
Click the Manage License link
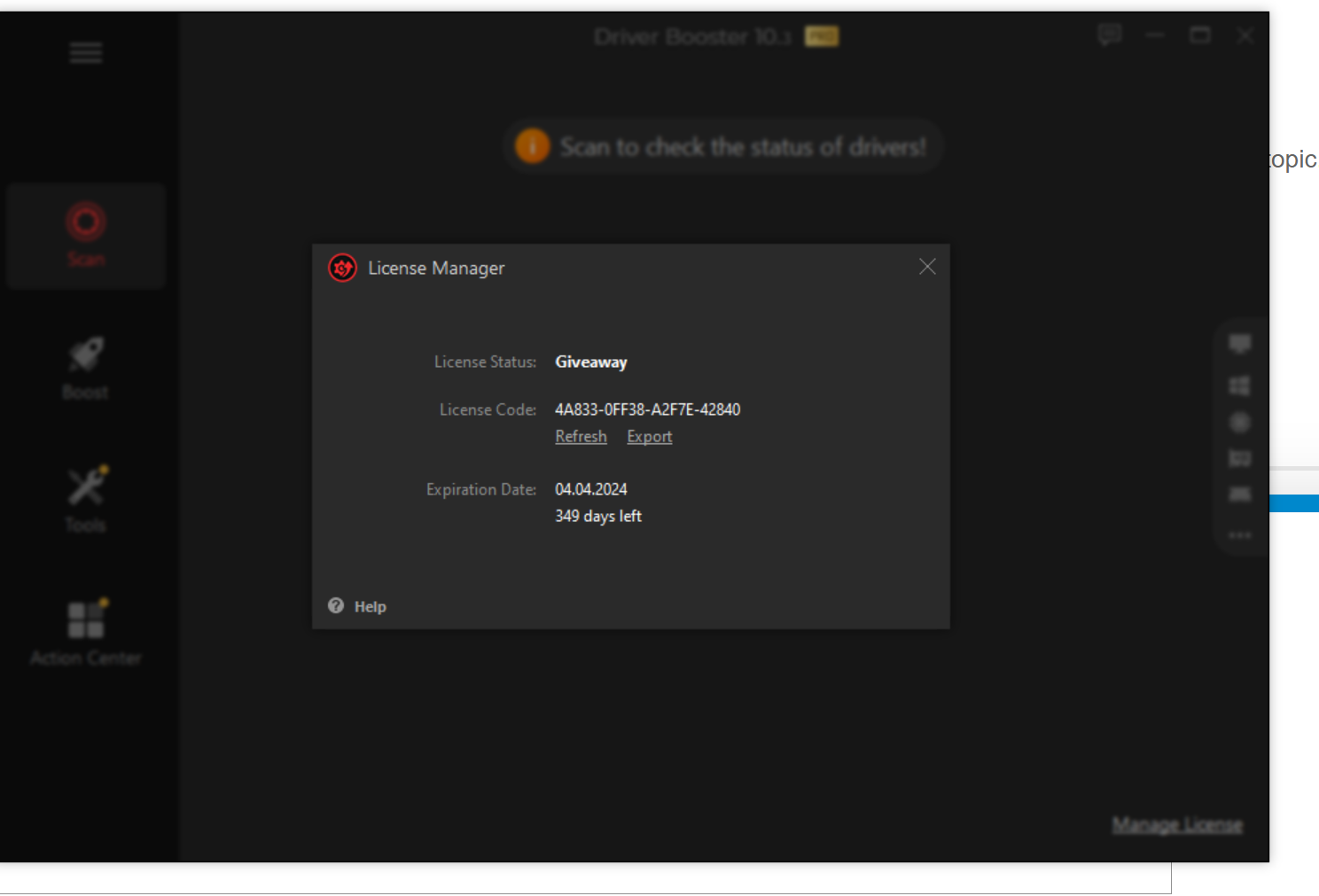point(1177,825)
